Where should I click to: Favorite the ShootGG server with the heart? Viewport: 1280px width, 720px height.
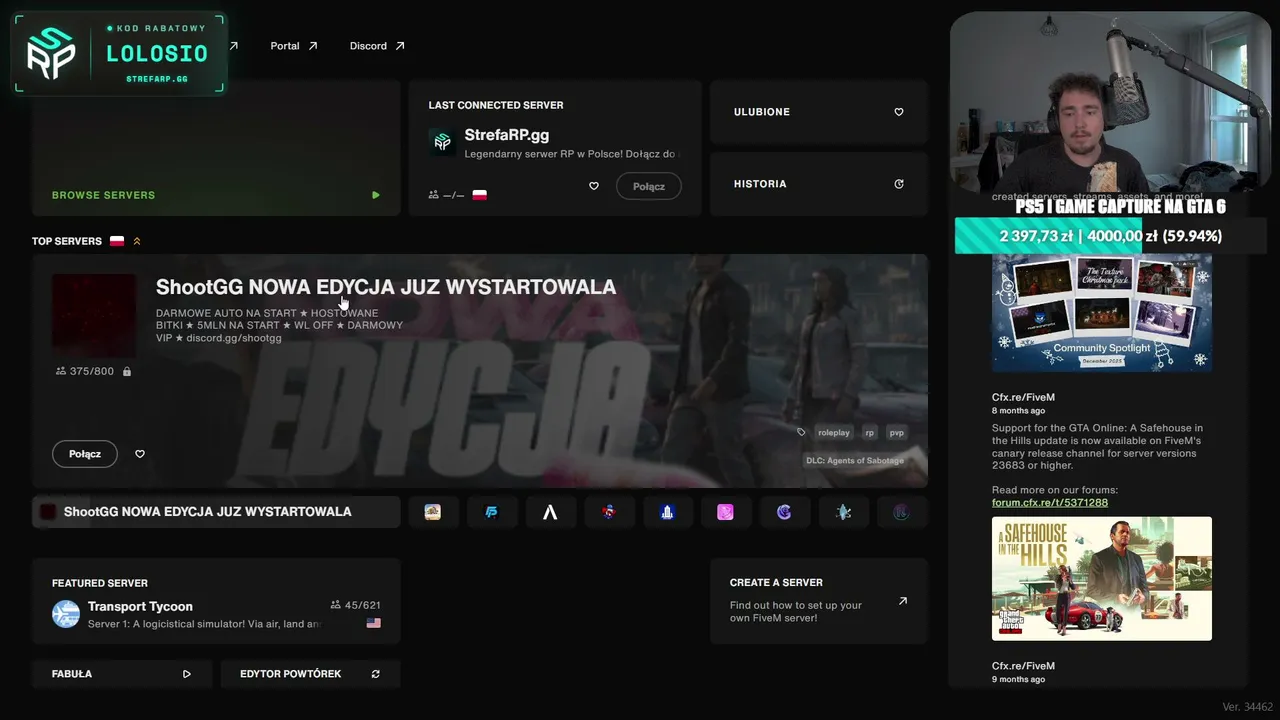pyautogui.click(x=140, y=454)
